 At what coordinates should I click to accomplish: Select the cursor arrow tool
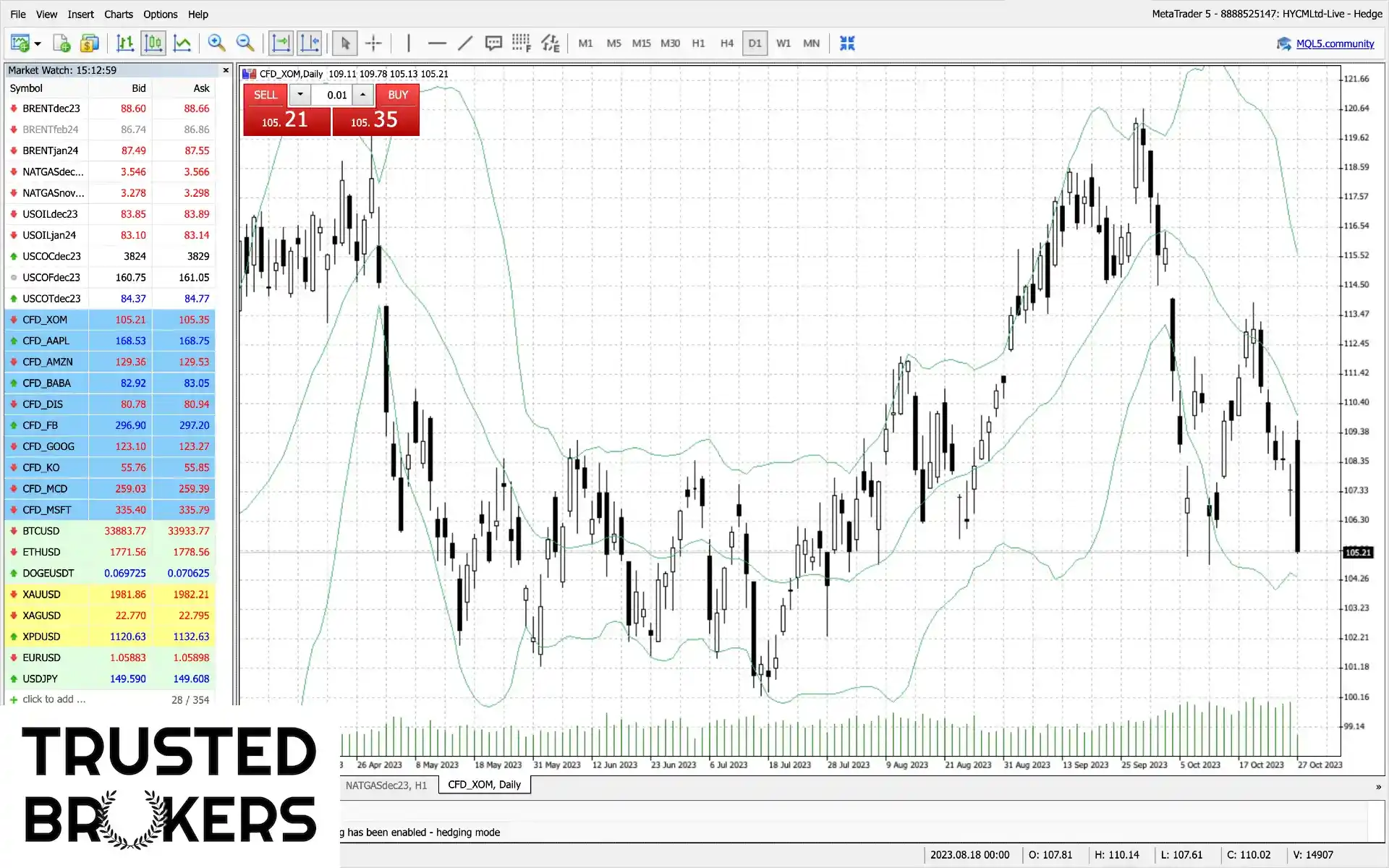345,43
